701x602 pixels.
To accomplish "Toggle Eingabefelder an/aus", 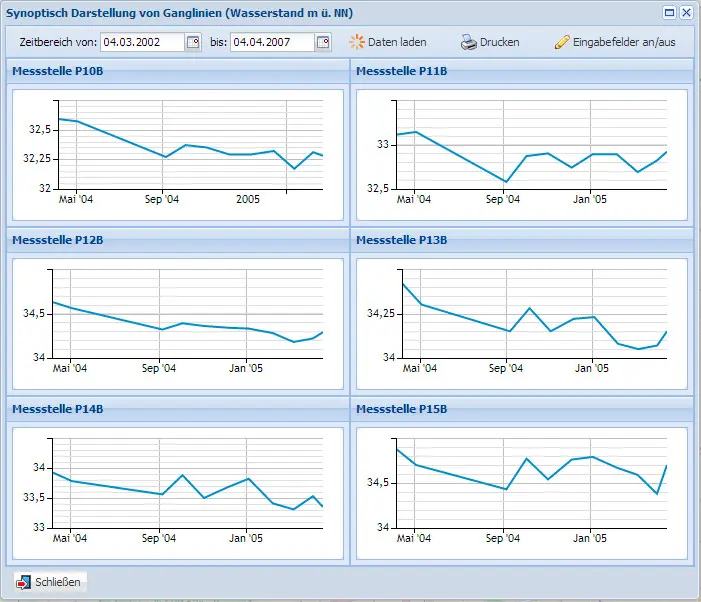I will tap(615, 42).
